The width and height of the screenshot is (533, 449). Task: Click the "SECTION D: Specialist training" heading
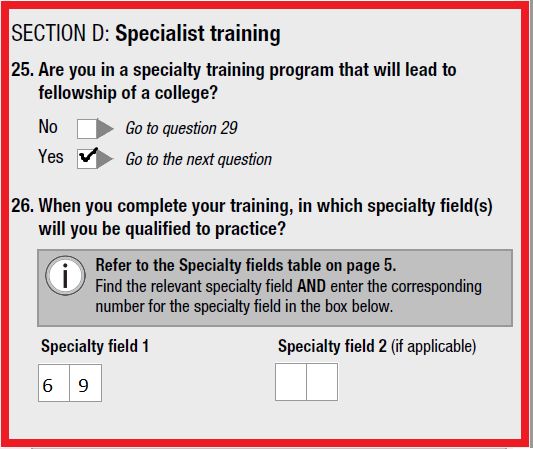(146, 33)
